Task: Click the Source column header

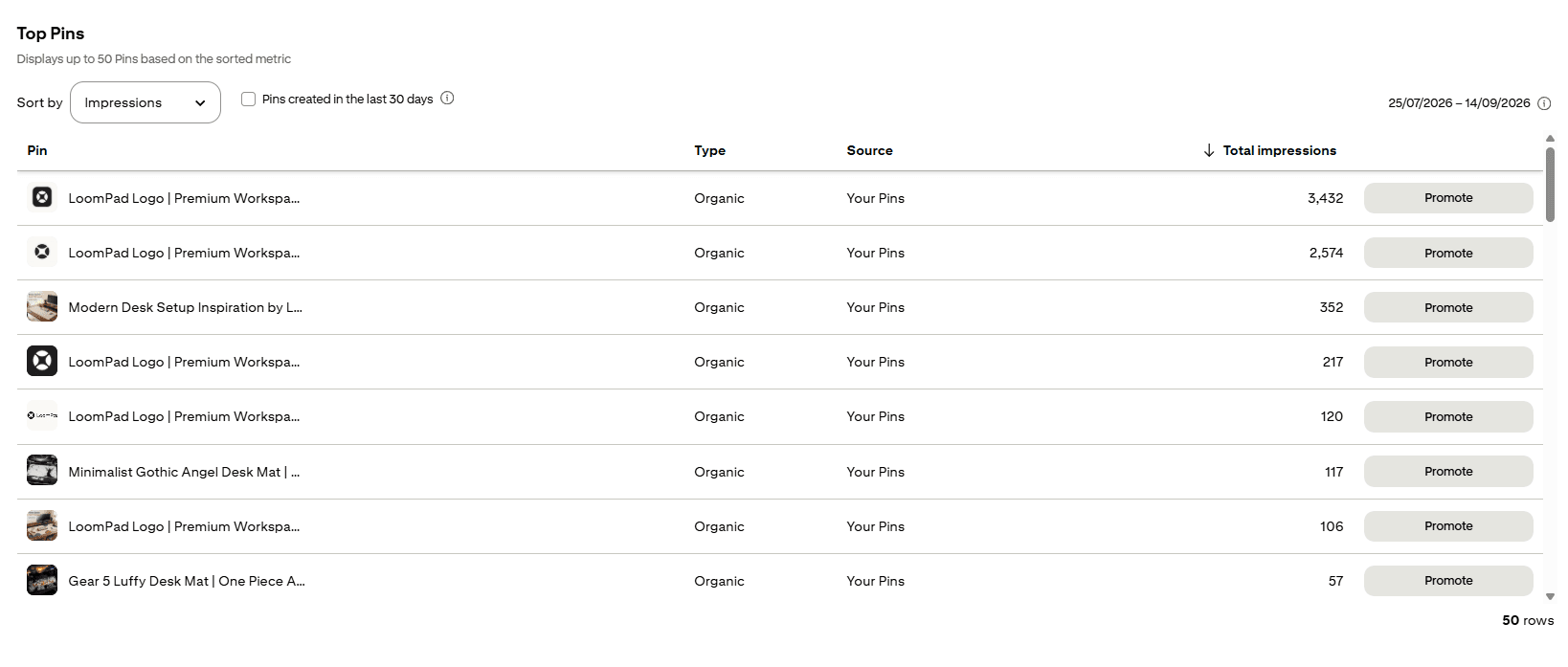Action: click(x=869, y=150)
